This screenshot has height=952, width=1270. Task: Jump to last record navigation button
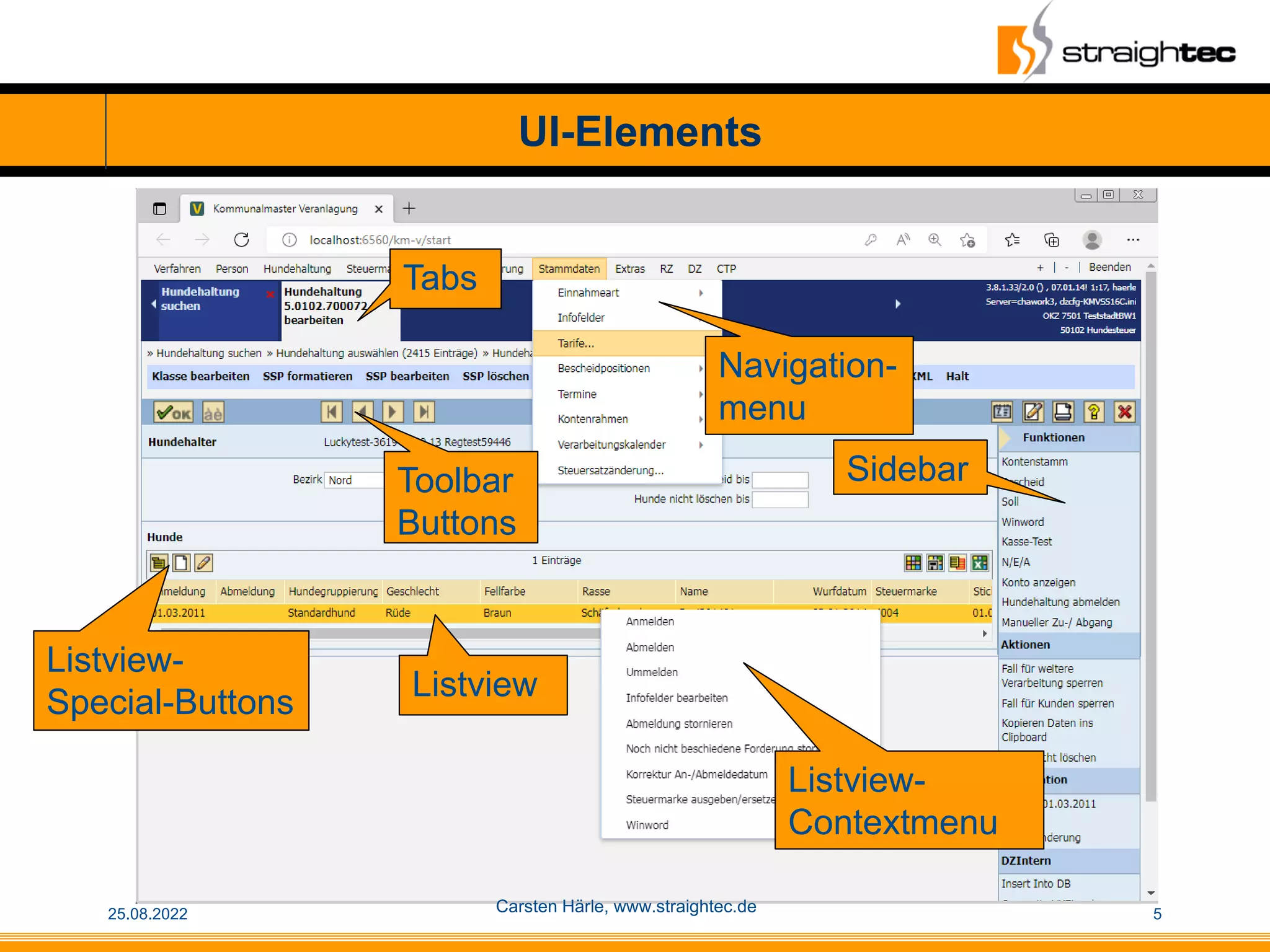coord(424,412)
